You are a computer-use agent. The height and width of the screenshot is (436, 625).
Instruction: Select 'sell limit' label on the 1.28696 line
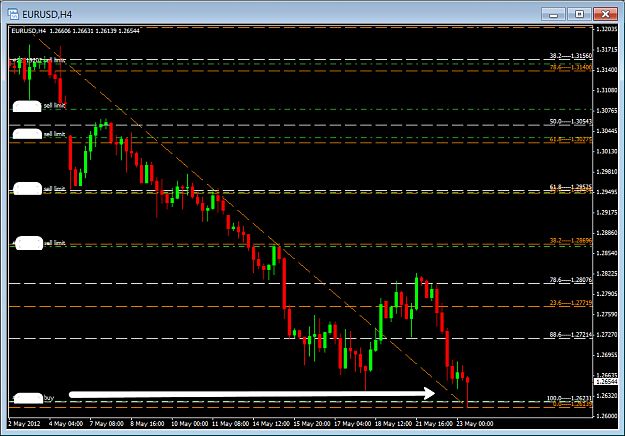pyautogui.click(x=54, y=243)
